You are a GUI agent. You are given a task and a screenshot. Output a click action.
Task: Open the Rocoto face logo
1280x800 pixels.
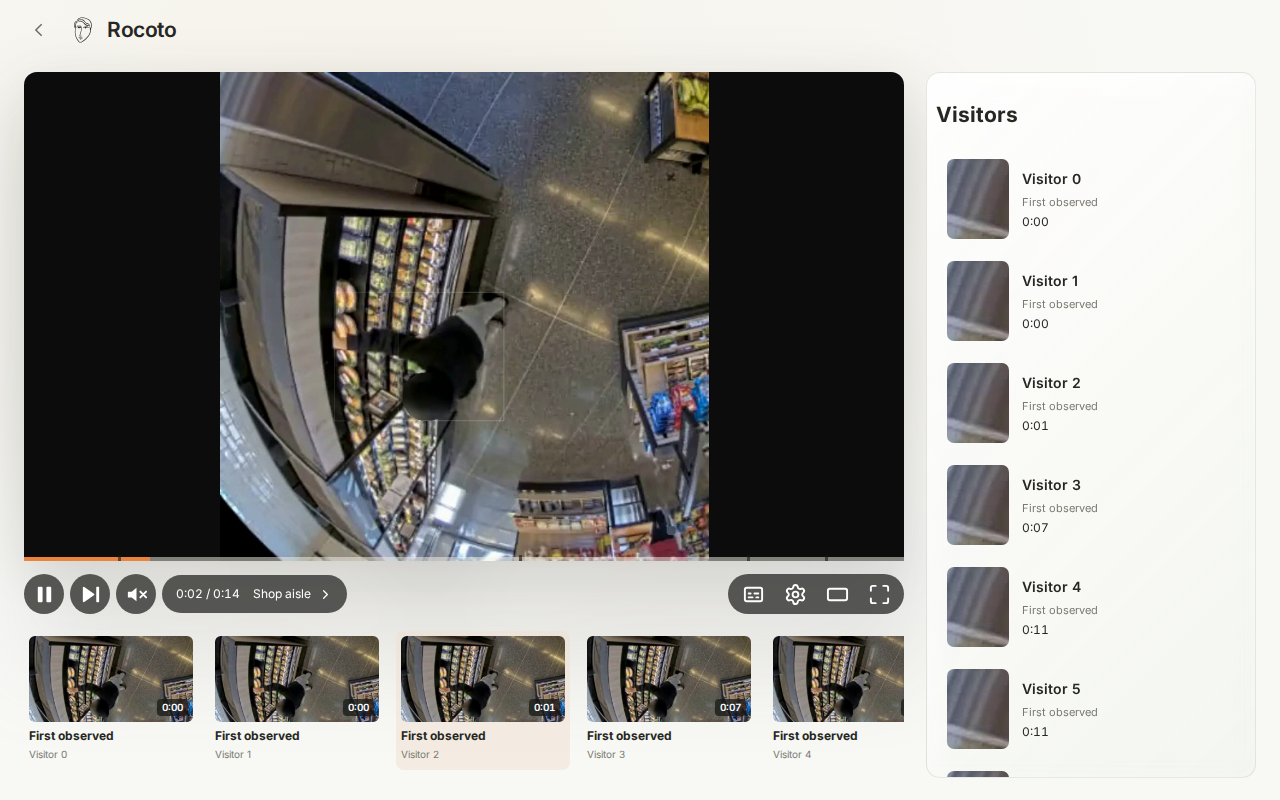83,30
